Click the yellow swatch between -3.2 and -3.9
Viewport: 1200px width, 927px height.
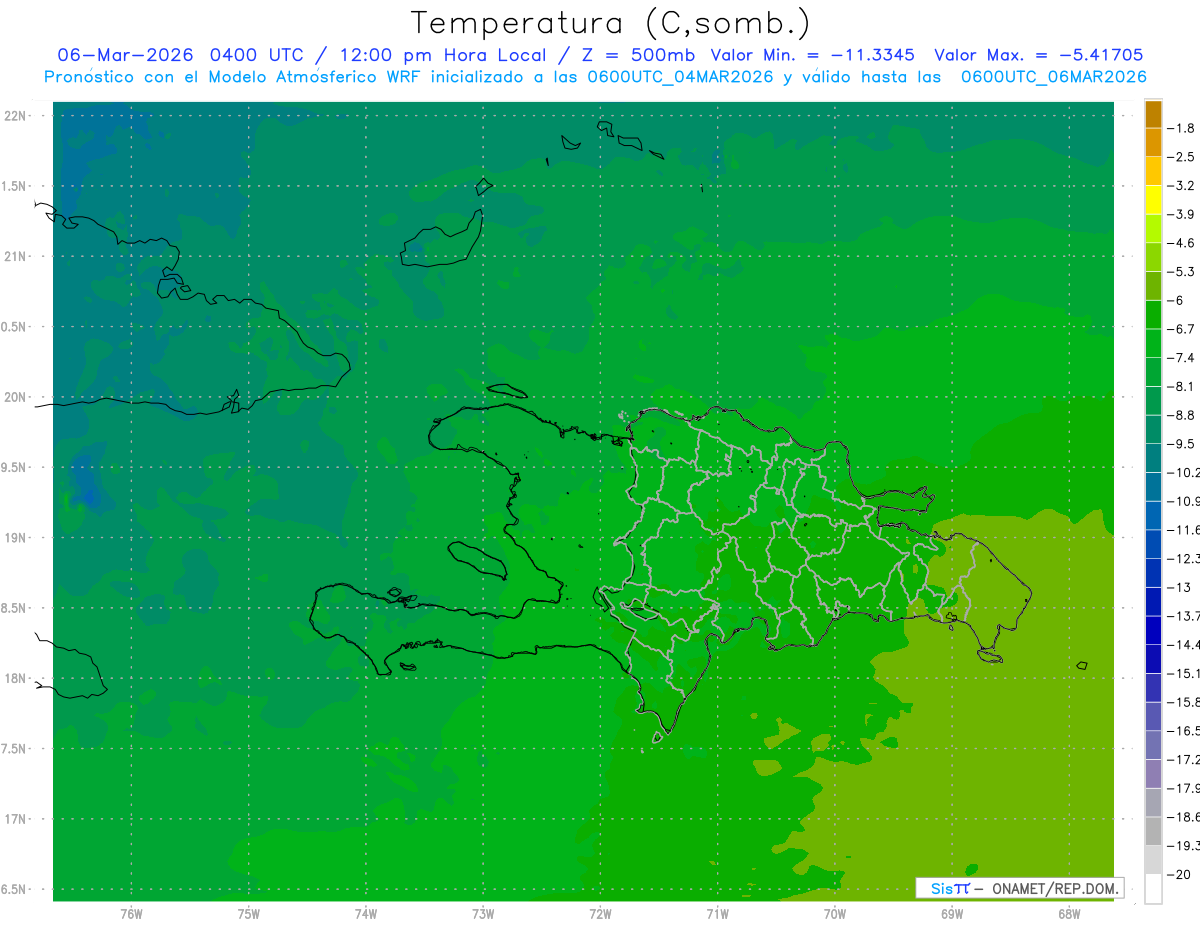click(1153, 200)
